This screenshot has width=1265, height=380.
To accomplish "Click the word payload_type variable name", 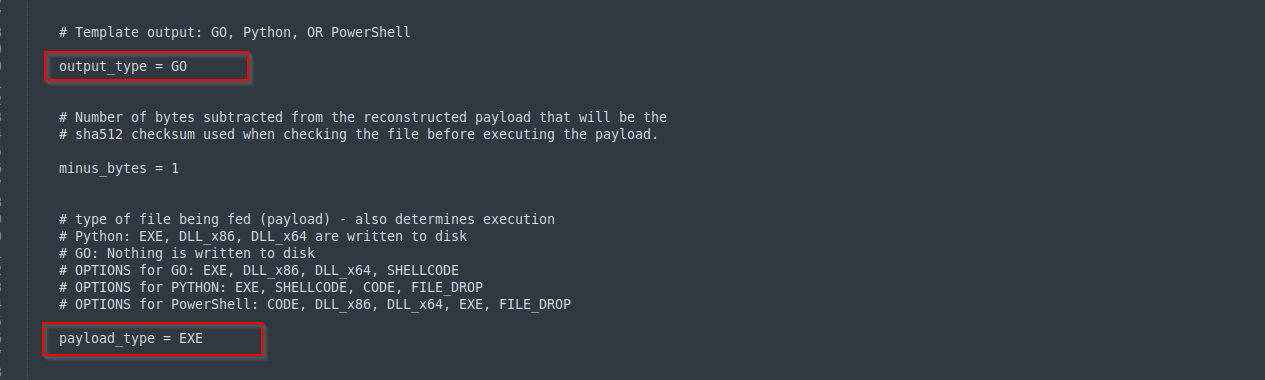I will pos(107,338).
